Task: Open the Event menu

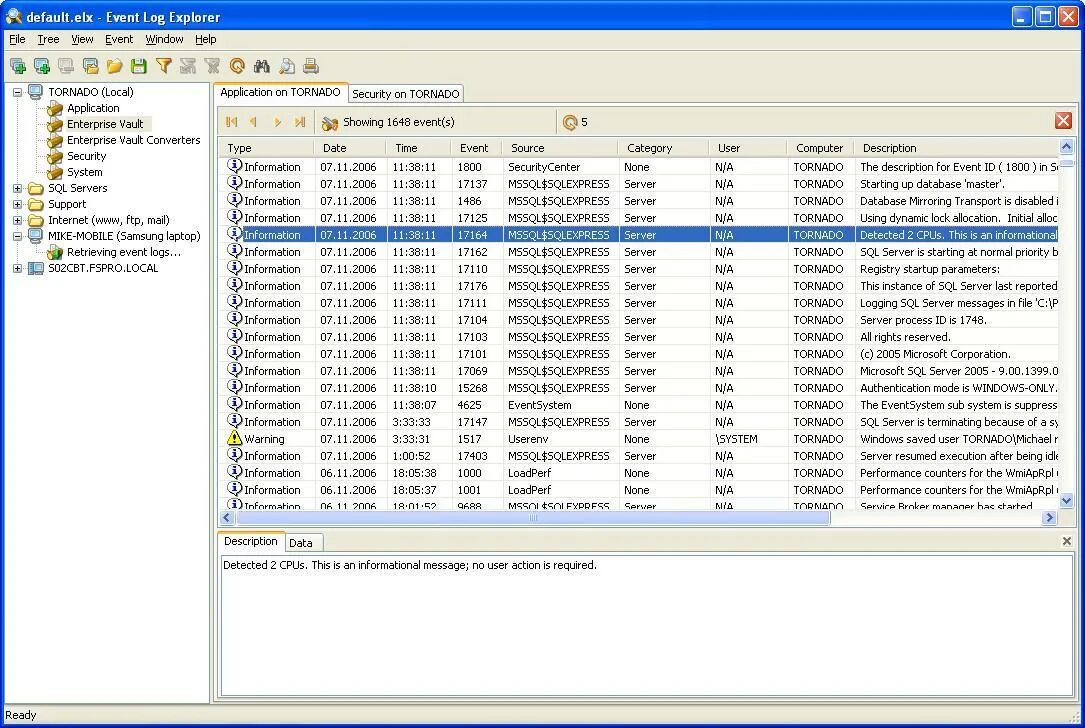Action: (x=118, y=39)
